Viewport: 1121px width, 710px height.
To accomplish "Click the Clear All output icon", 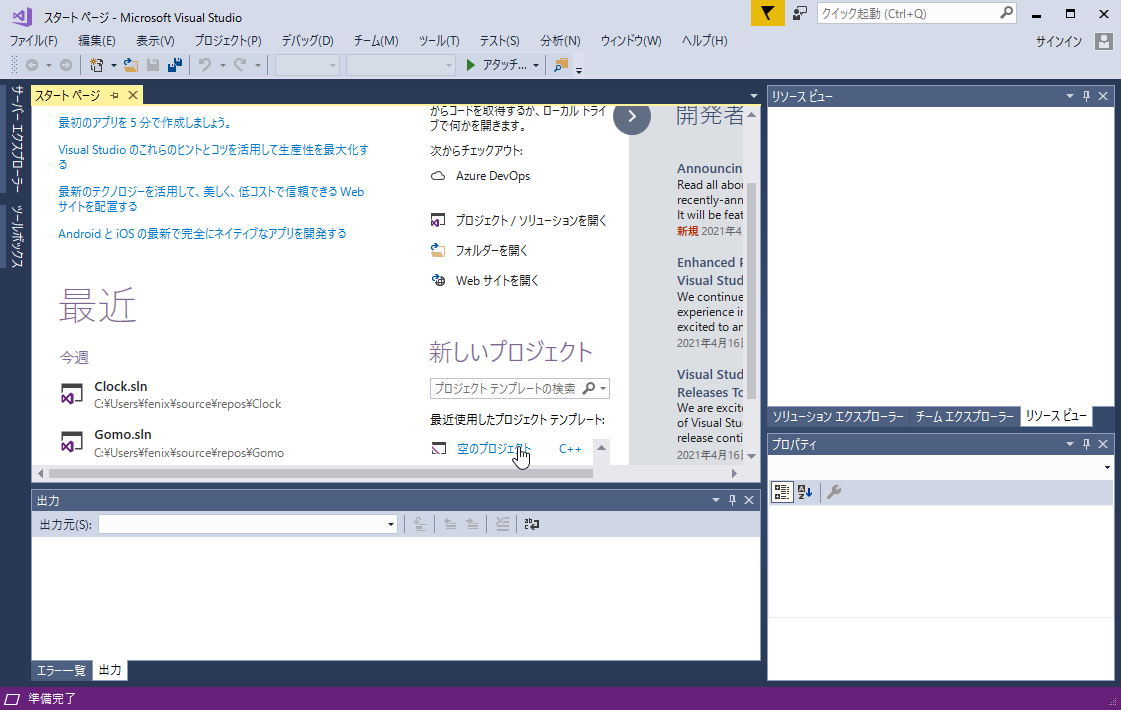I will click(x=502, y=523).
